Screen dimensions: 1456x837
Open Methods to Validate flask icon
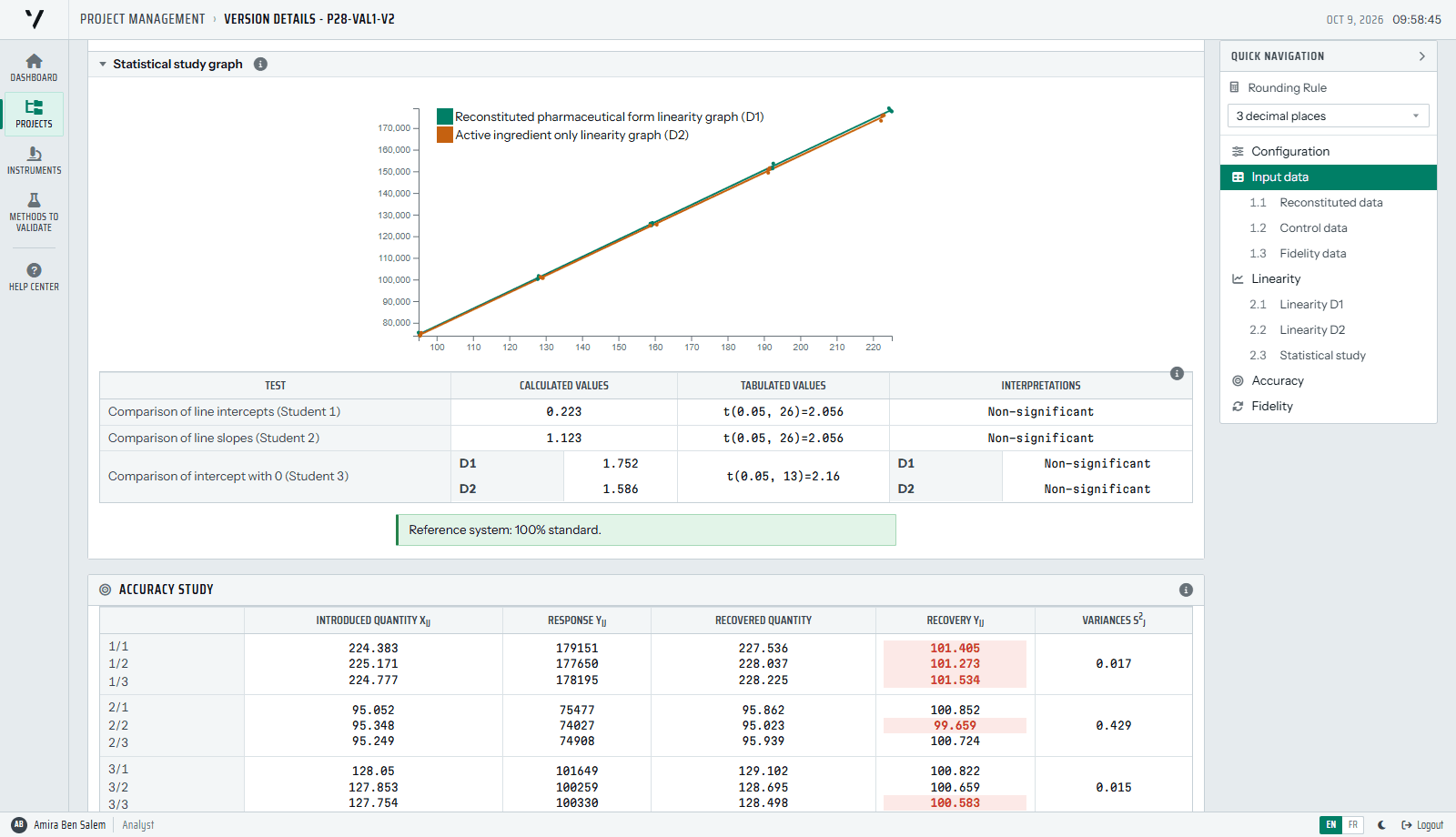point(34,211)
